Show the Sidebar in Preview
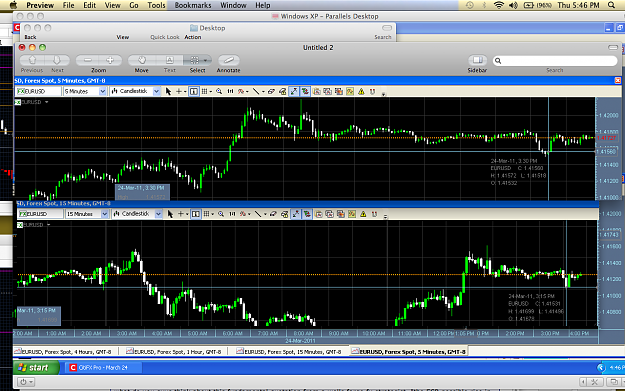The width and height of the screenshot is (625, 391). tap(477, 60)
